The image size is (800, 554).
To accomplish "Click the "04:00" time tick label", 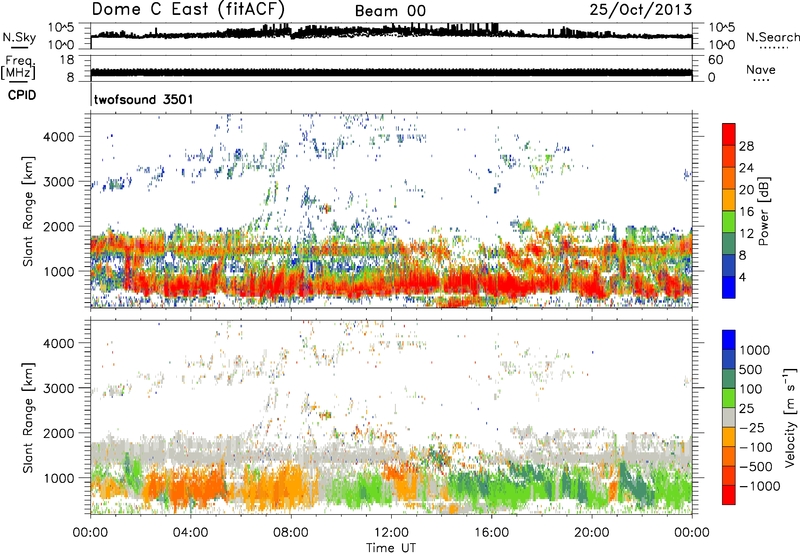I will pos(190,533).
